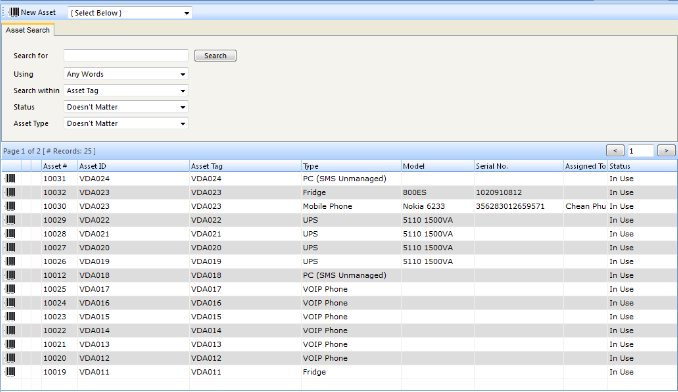This screenshot has height=392, width=678.
Task: Sort by the Asset # column header
Action: (59, 166)
